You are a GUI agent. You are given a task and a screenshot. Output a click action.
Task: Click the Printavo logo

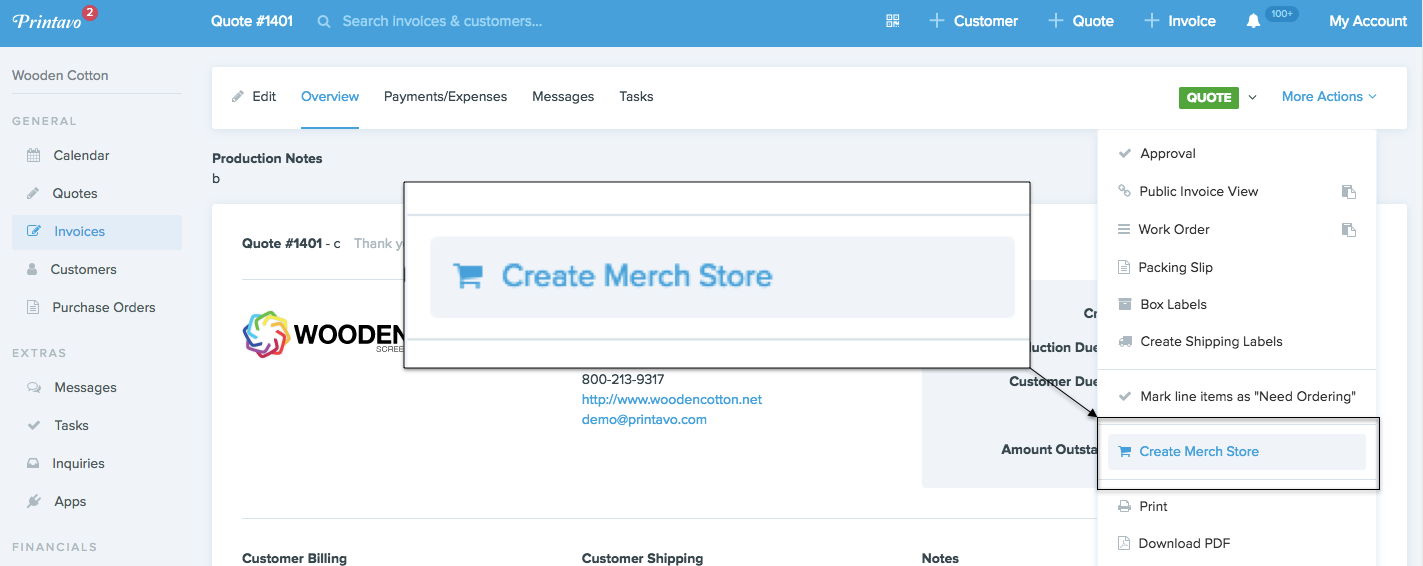click(x=48, y=21)
